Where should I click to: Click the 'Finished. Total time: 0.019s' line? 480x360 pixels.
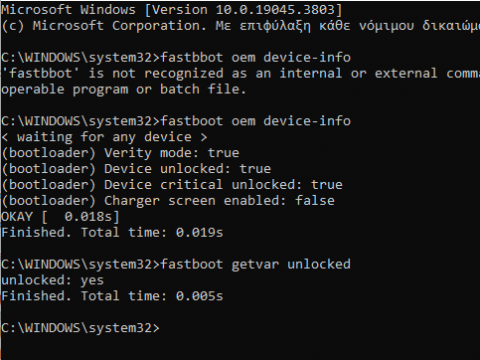112,232
